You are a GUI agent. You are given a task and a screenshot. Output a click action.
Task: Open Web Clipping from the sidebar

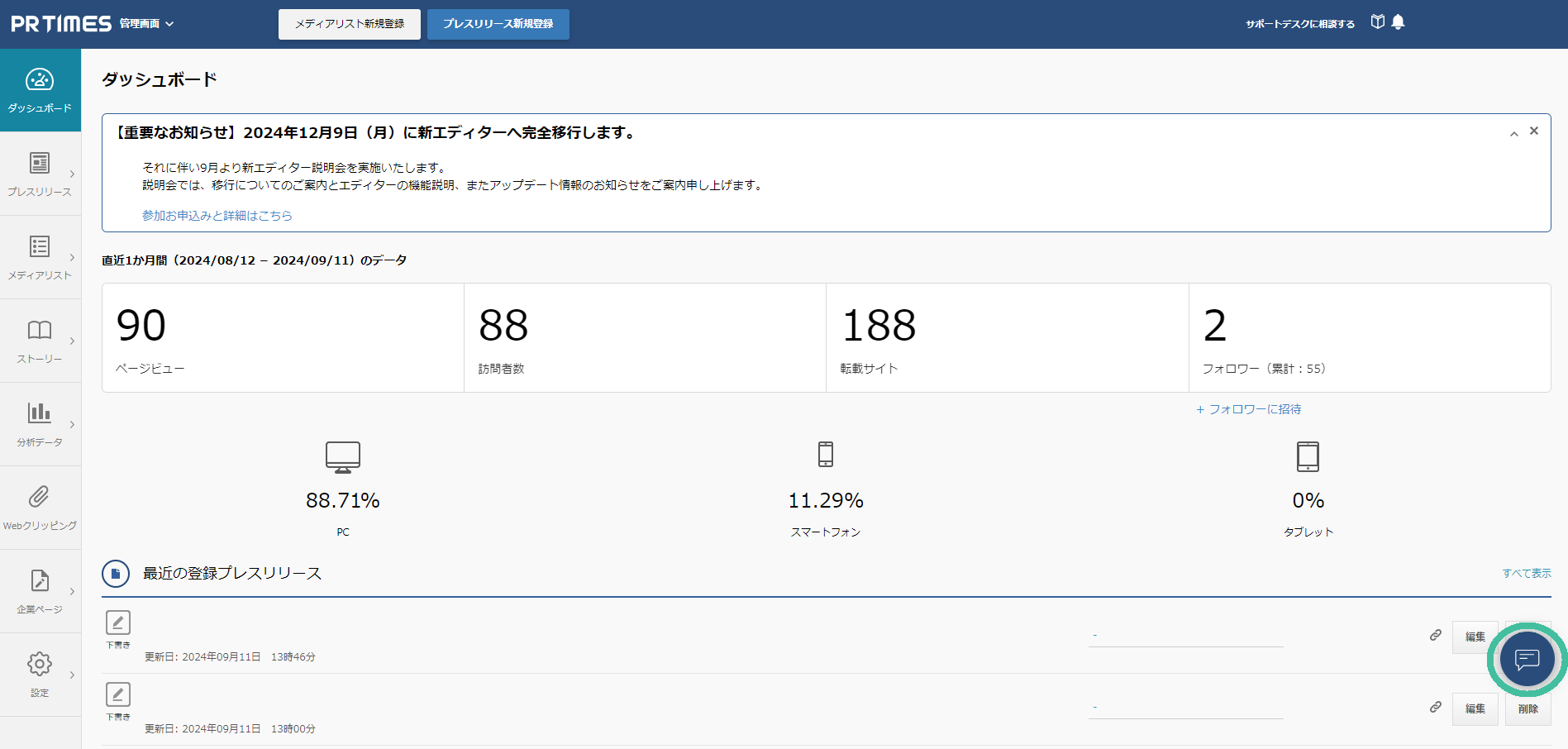40,507
